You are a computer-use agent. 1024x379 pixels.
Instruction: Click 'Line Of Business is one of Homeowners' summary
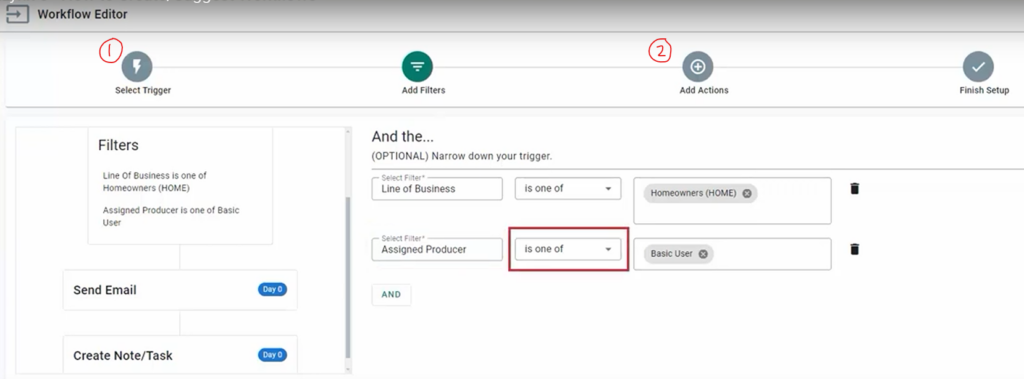[155, 182]
